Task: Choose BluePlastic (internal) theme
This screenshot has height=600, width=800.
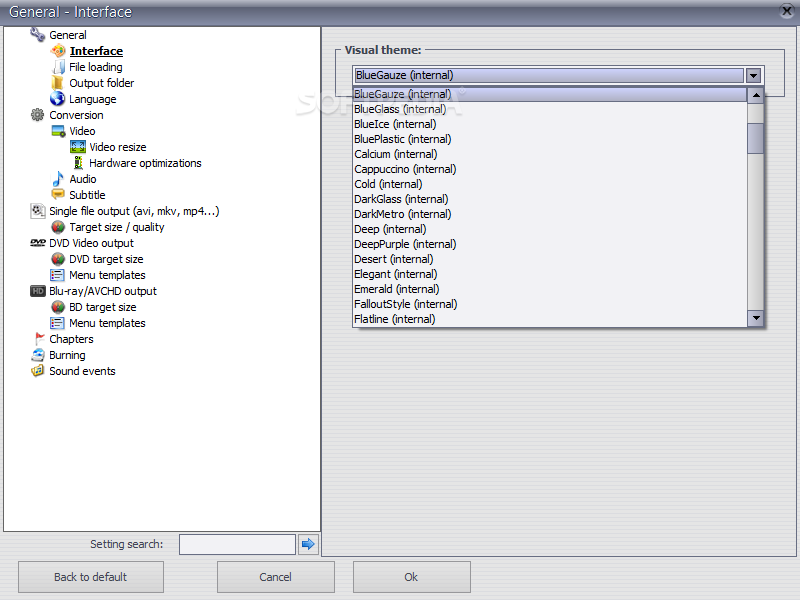Action: coord(550,139)
